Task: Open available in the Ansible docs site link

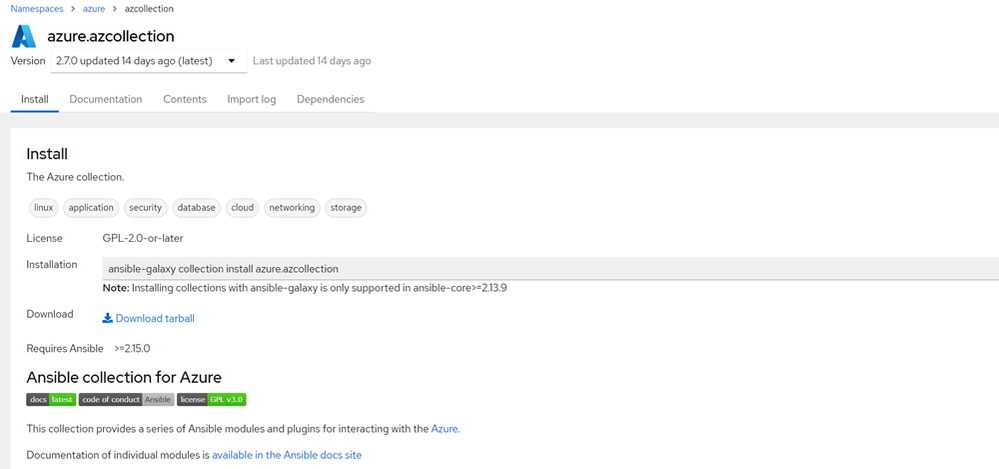Action: 287,455
